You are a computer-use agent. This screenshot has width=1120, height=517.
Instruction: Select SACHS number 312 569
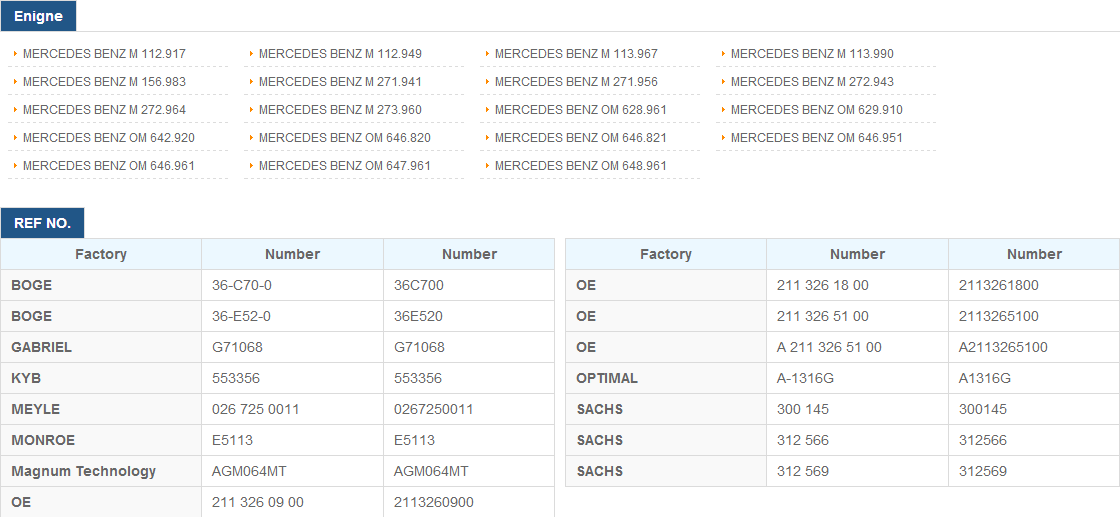tap(857, 471)
